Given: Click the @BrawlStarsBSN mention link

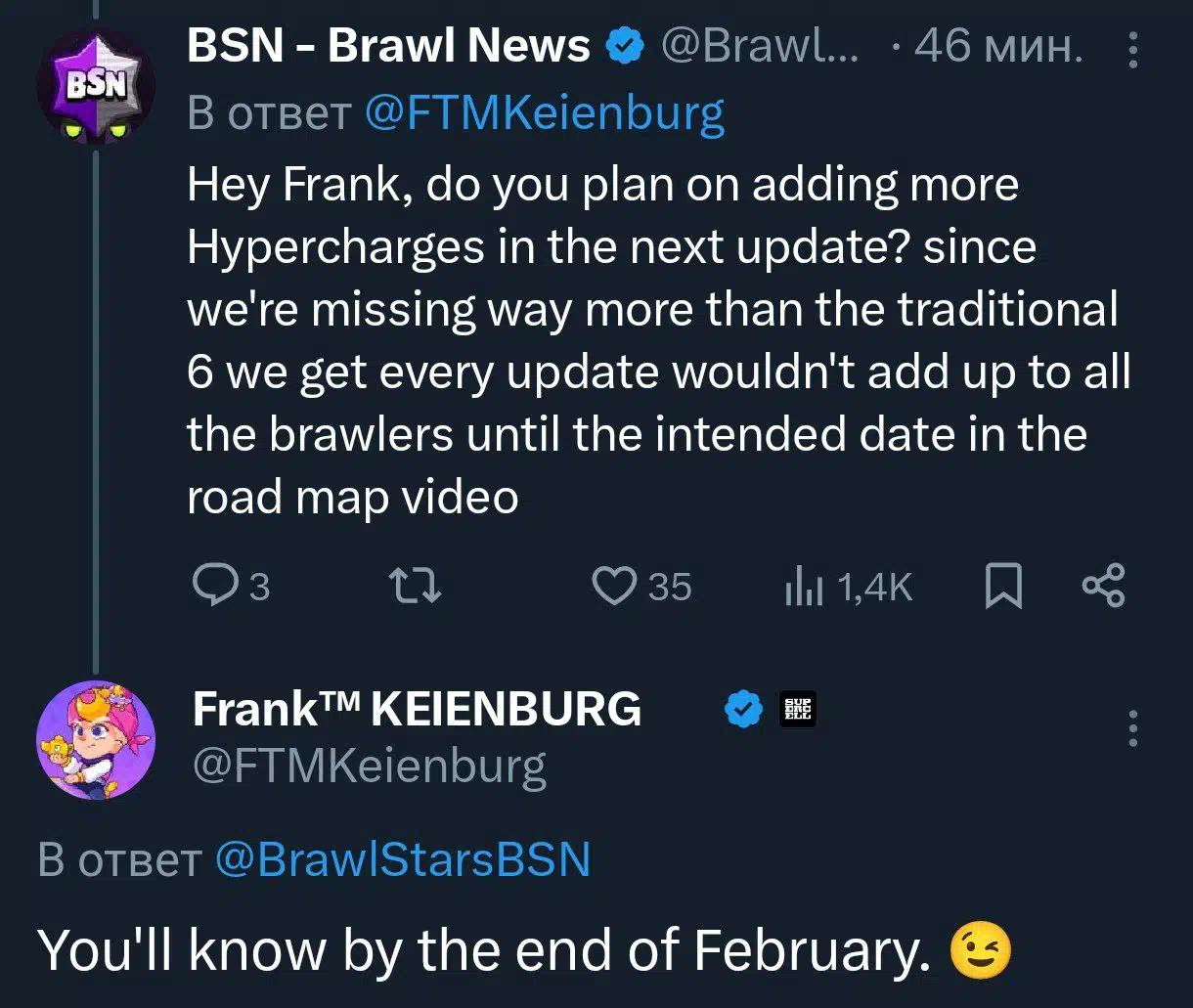Looking at the screenshot, I should point(402,859).
